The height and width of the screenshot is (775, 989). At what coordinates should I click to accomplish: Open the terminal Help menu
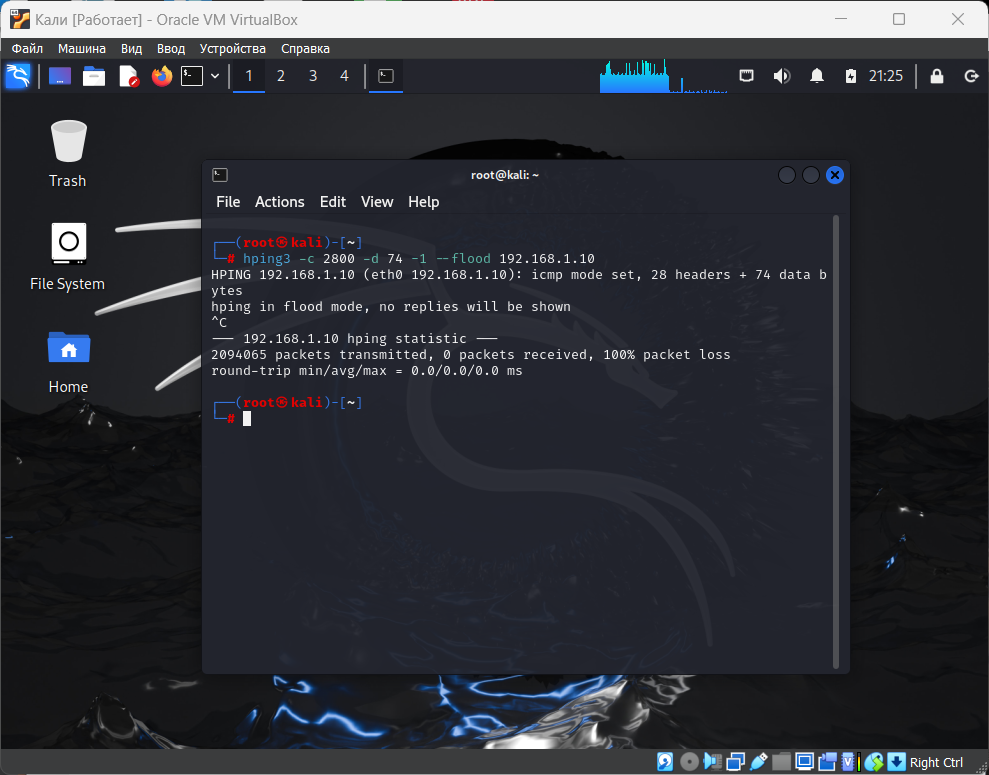[x=423, y=202]
